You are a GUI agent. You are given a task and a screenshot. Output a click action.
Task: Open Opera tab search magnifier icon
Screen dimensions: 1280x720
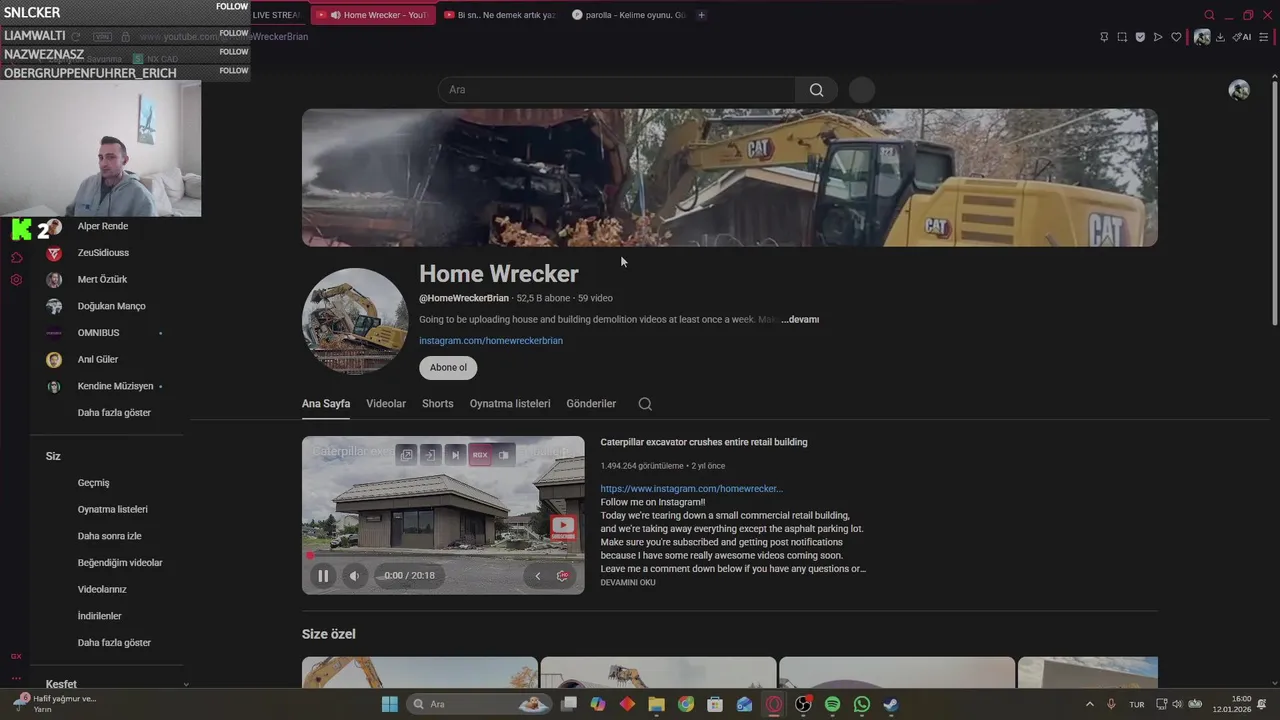pos(1209,15)
